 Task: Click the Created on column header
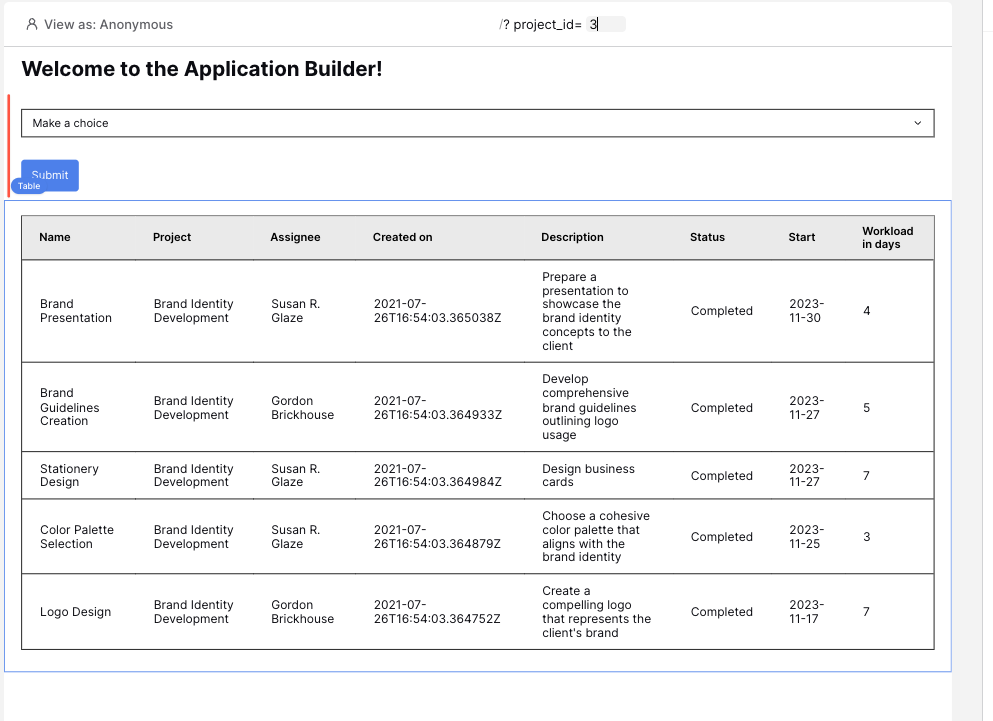(402, 237)
